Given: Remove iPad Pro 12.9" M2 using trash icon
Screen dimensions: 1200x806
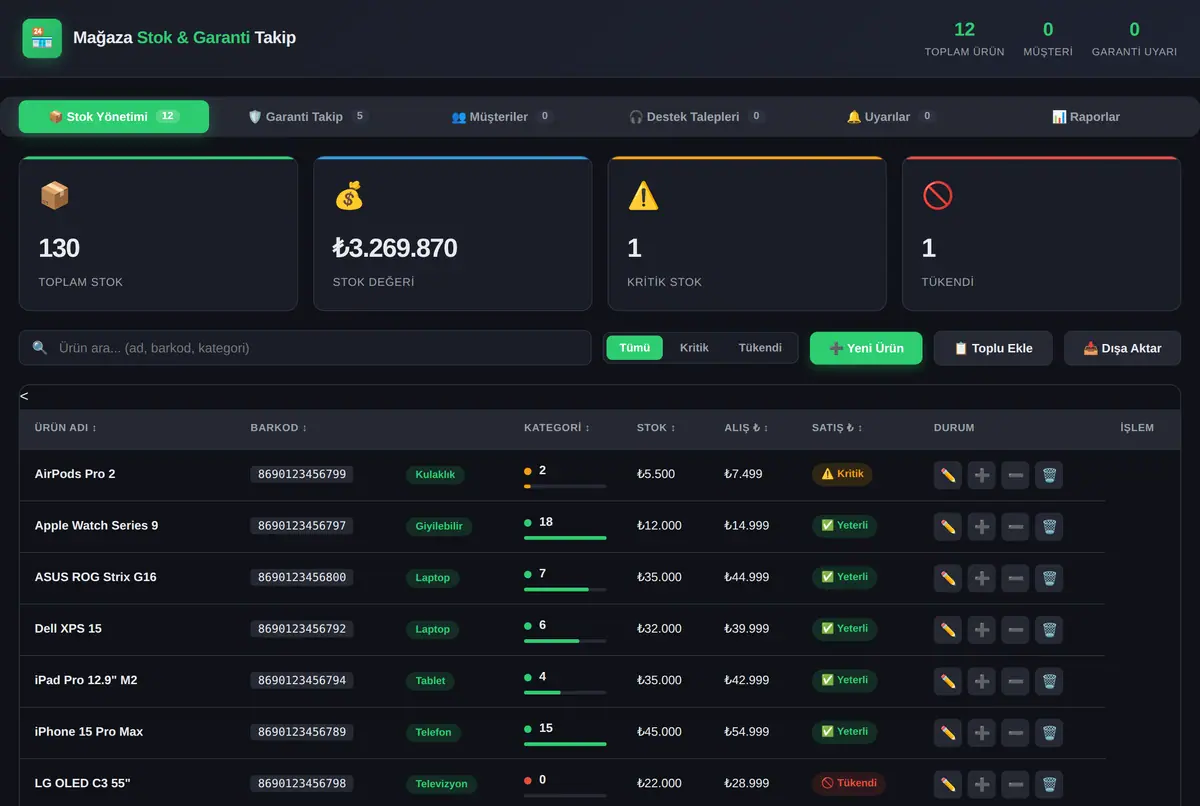Looking at the screenshot, I should [x=1049, y=681].
